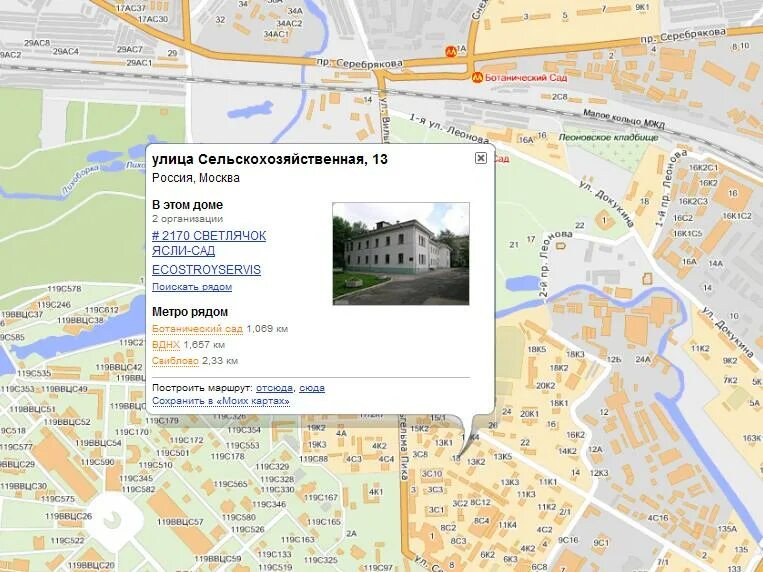Click building label 24А

(643, 359)
